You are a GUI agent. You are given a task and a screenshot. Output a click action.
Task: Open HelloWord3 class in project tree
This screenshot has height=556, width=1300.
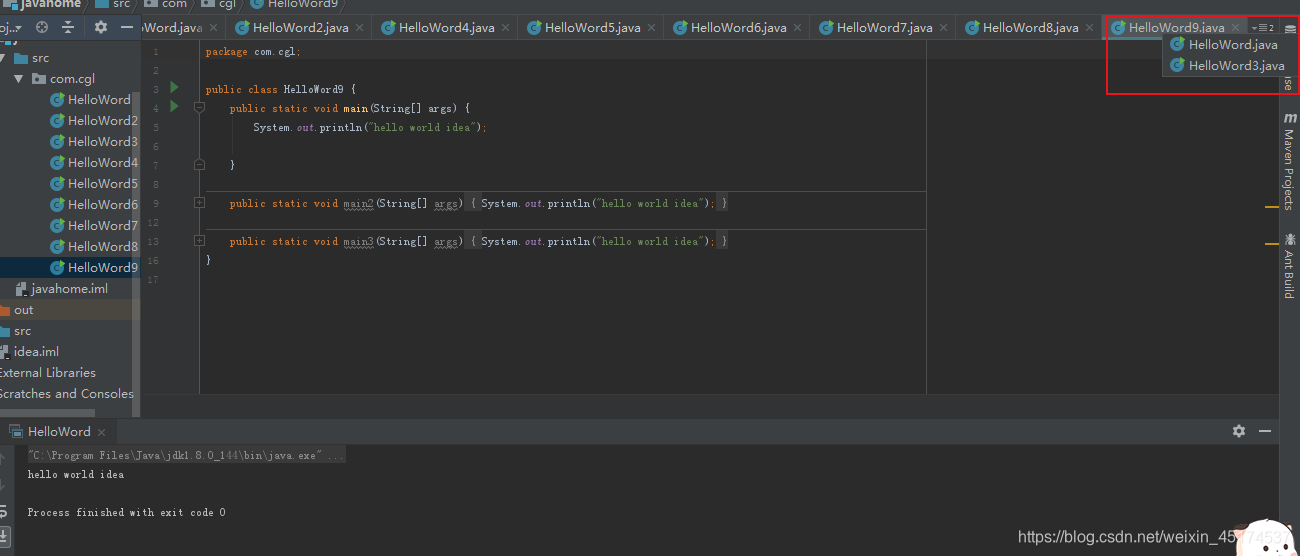(94, 141)
